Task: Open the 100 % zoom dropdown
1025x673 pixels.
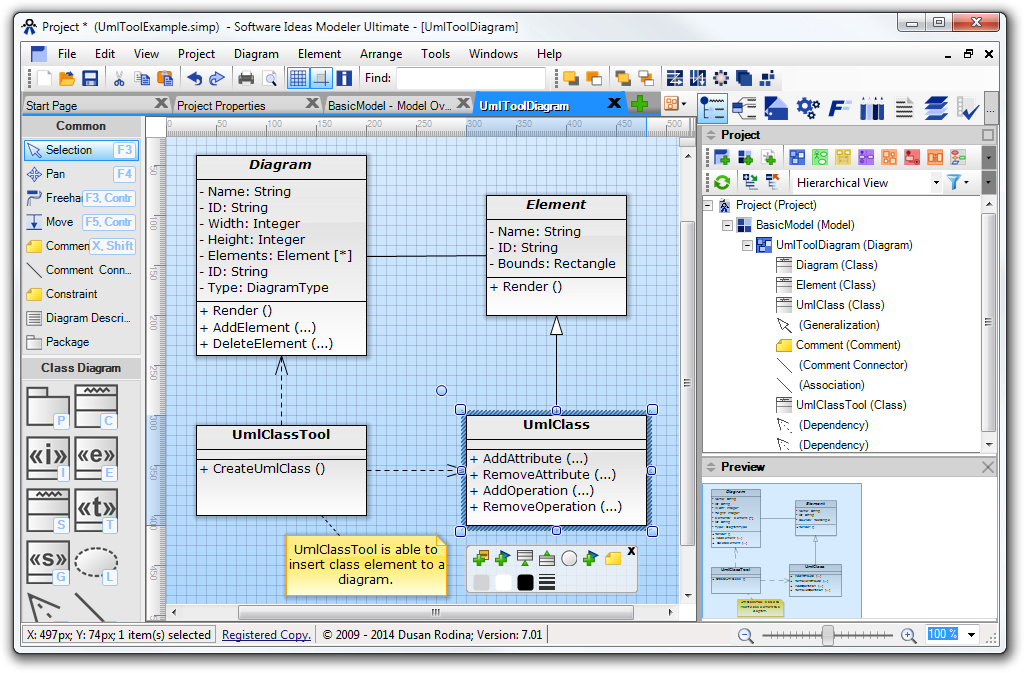Action: 971,634
